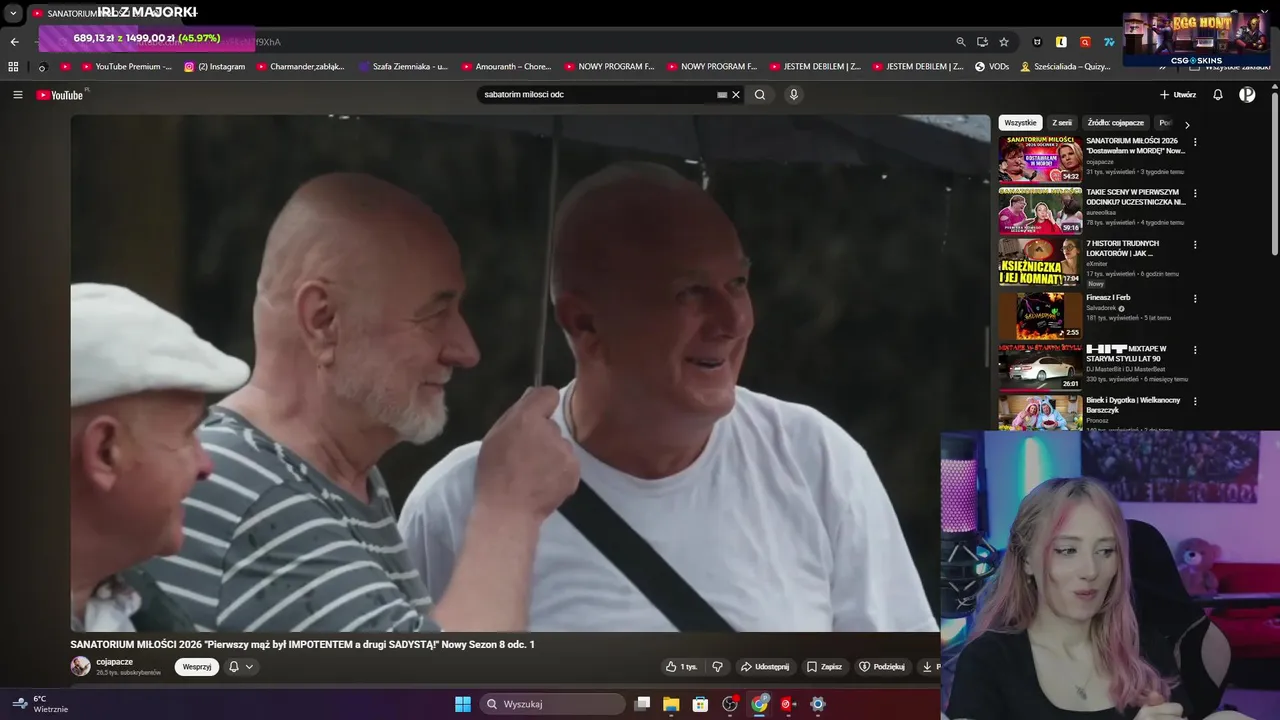Click the Utwórz create button
Image resolution: width=1280 pixels, height=720 pixels.
click(x=1178, y=95)
